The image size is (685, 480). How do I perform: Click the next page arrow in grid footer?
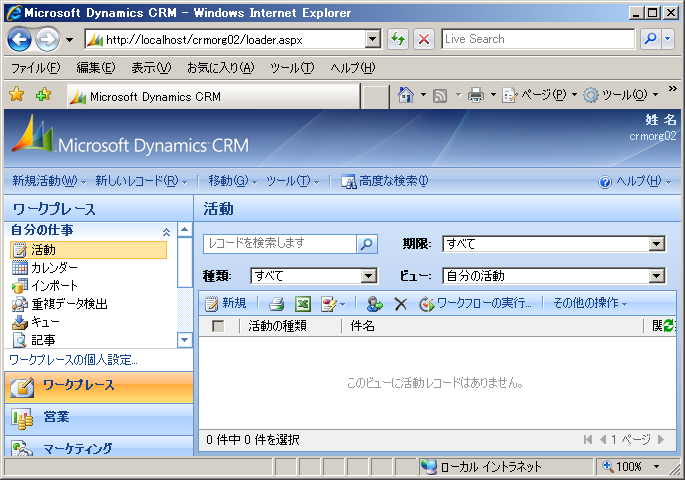[661, 439]
